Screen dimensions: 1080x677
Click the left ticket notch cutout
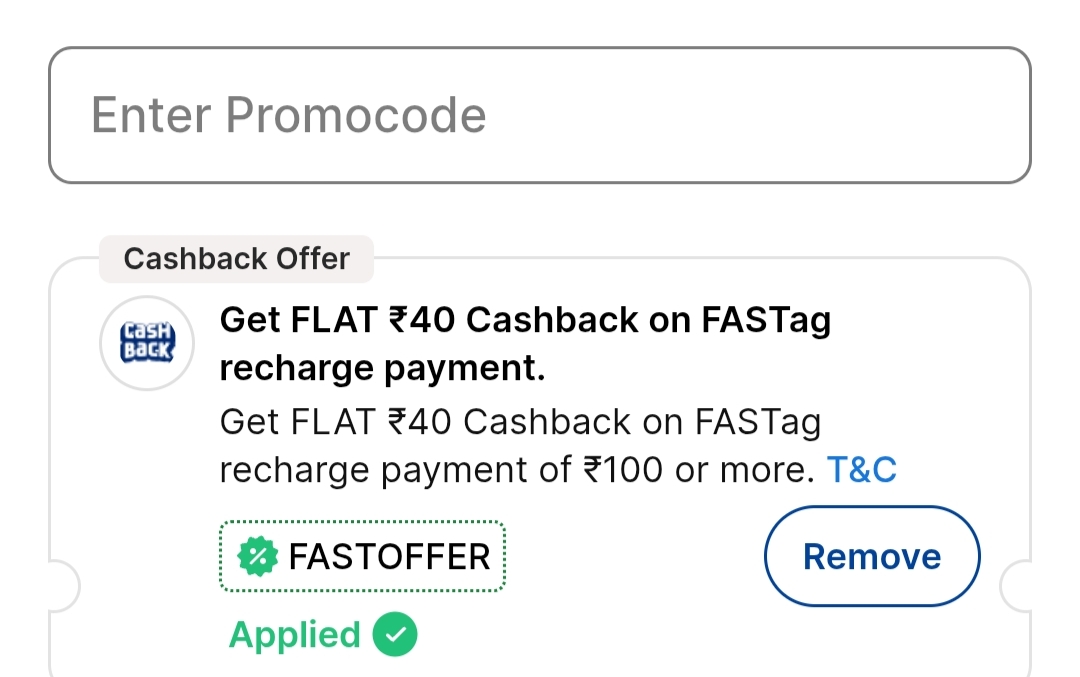(62, 585)
